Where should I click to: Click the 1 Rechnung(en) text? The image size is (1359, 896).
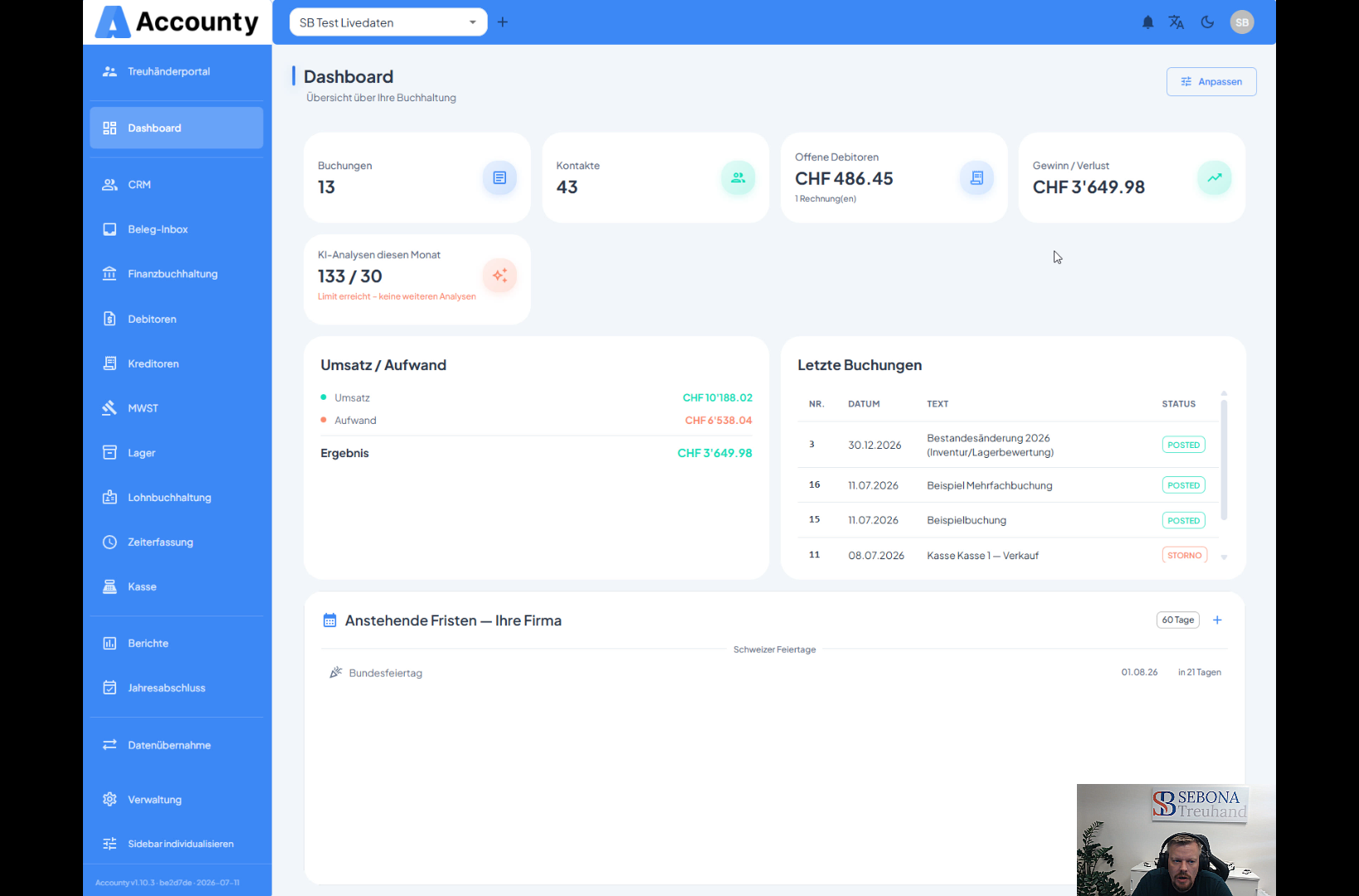point(826,198)
